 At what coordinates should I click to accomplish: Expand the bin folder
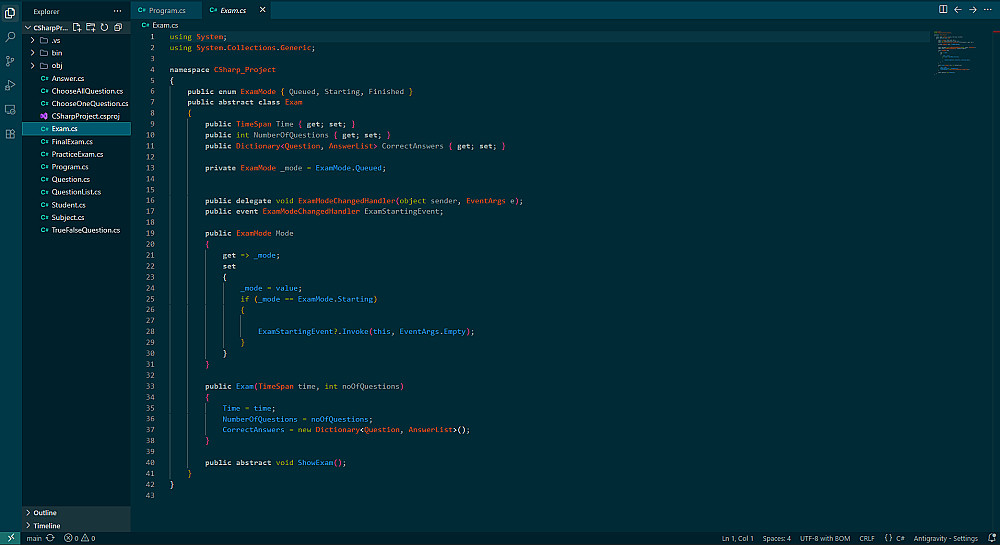(x=56, y=52)
